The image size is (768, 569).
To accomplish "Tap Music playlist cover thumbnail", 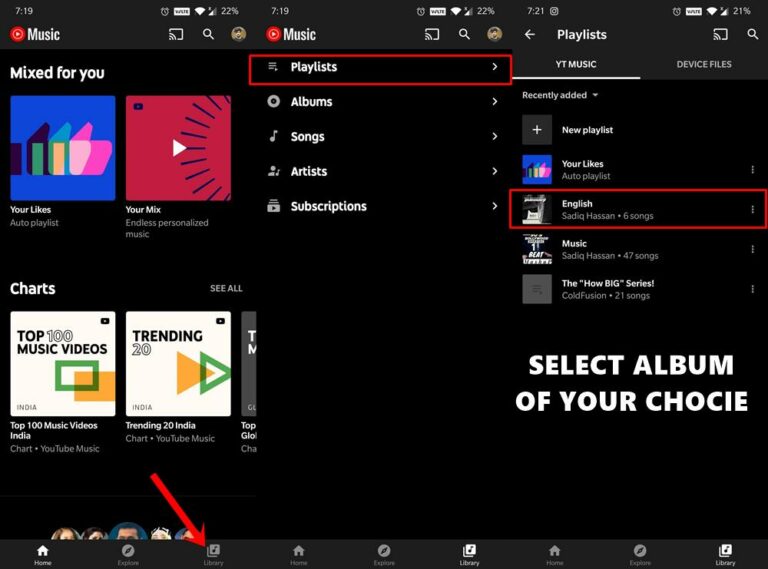I will (537, 249).
